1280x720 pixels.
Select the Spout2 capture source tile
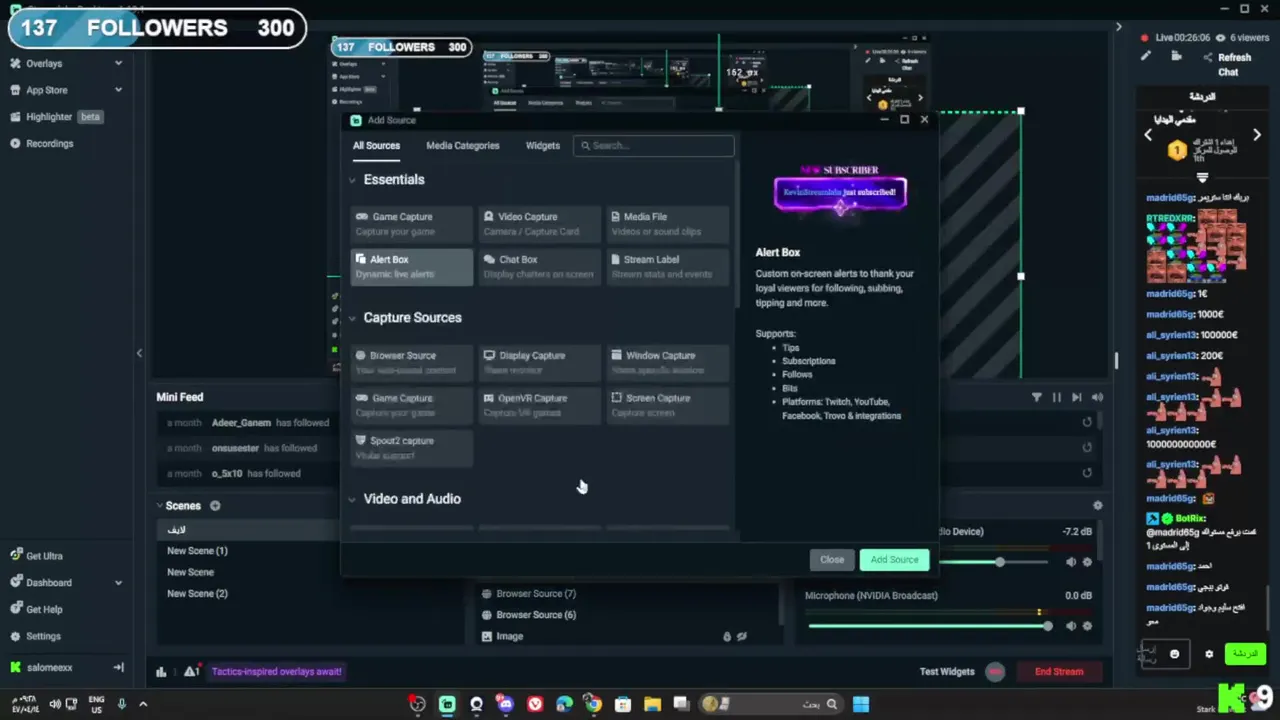coord(411,448)
